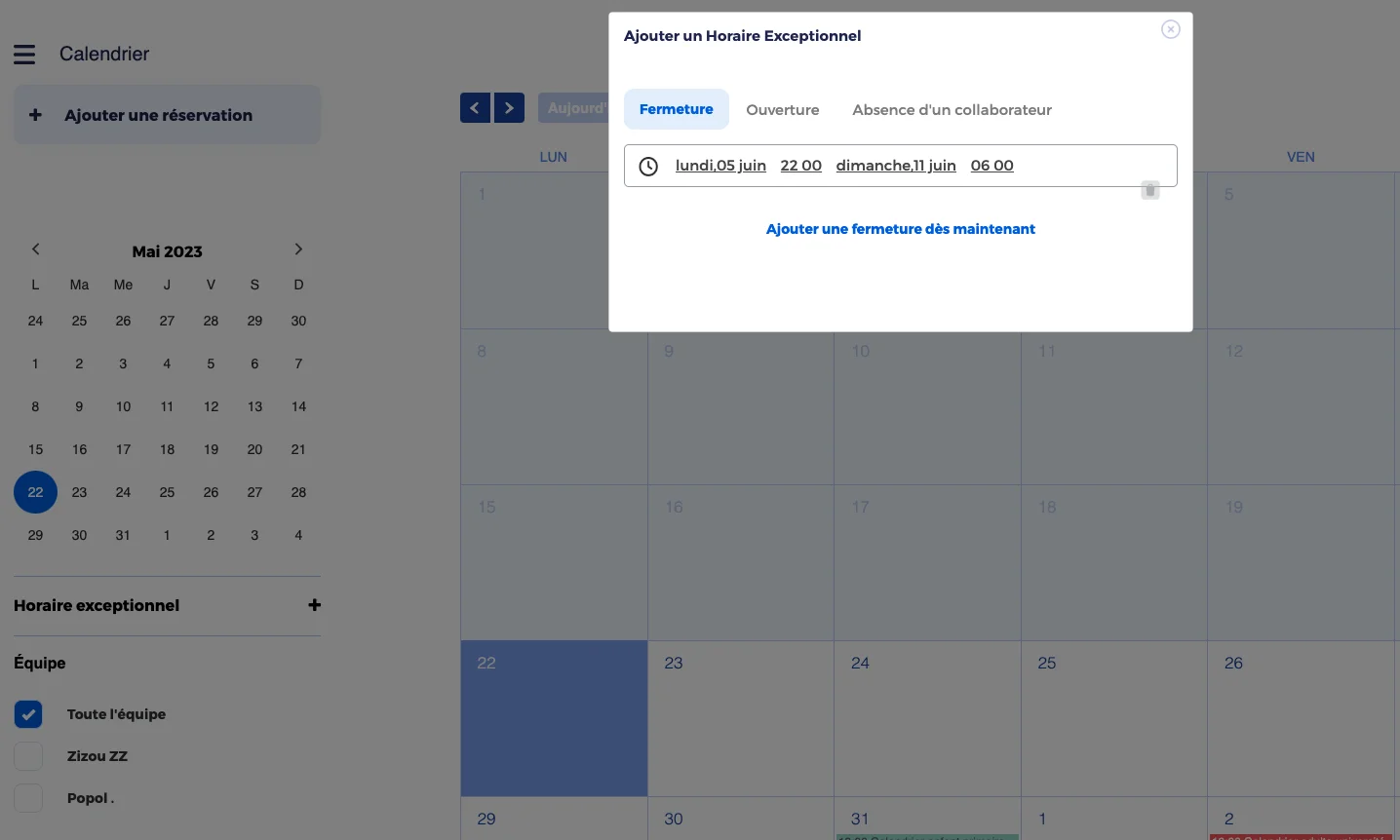Go to next period with right arrow button
This screenshot has width=1400, height=840.
(x=509, y=108)
